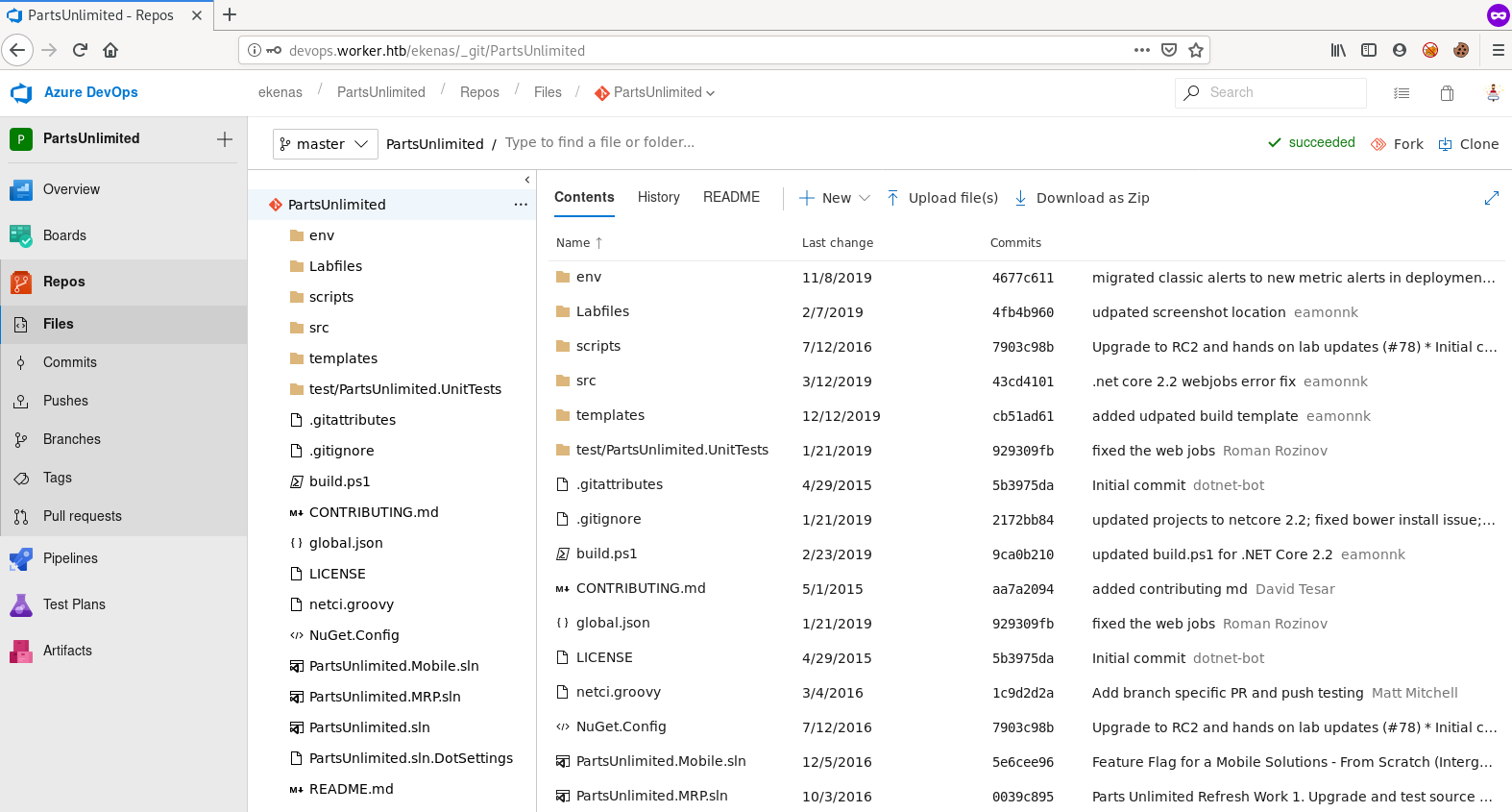Click the Azure DevOps logo icon
This screenshot has height=812, width=1512.
[x=21, y=92]
